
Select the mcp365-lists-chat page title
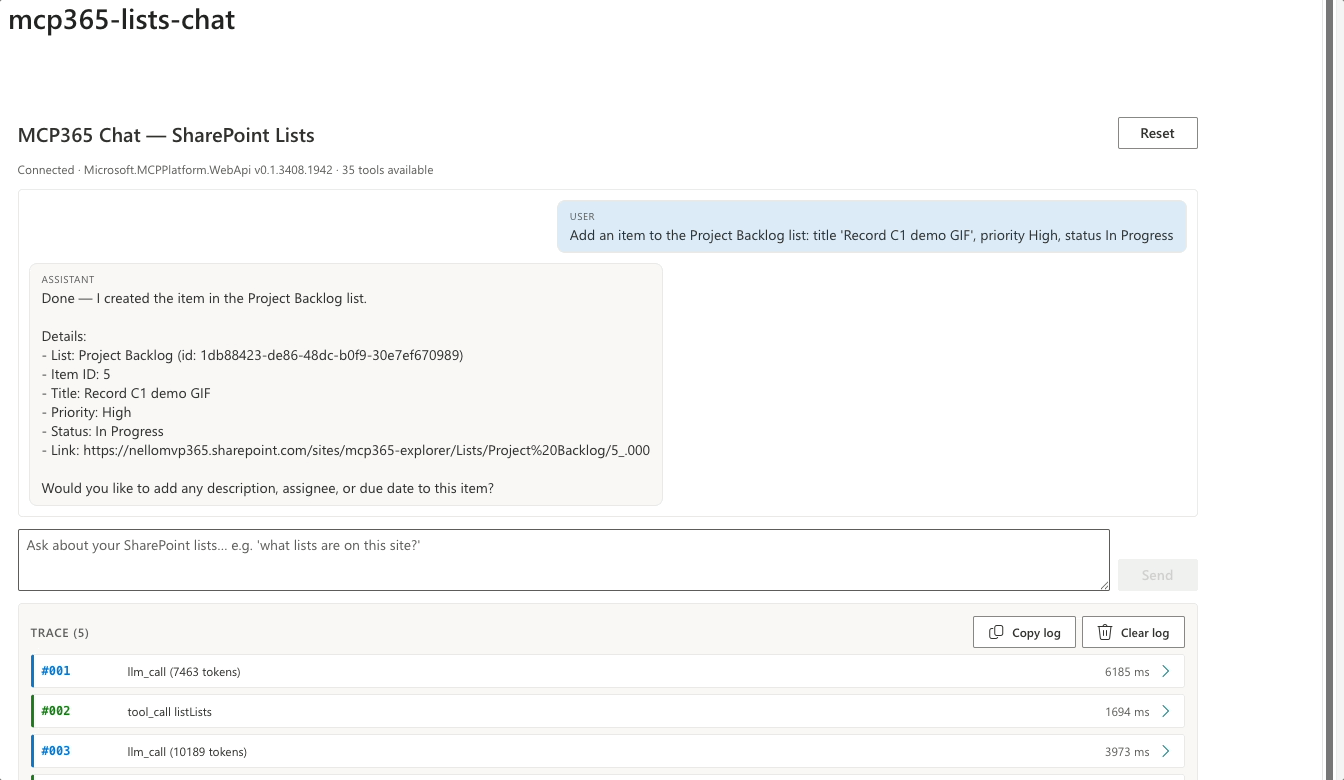[122, 20]
